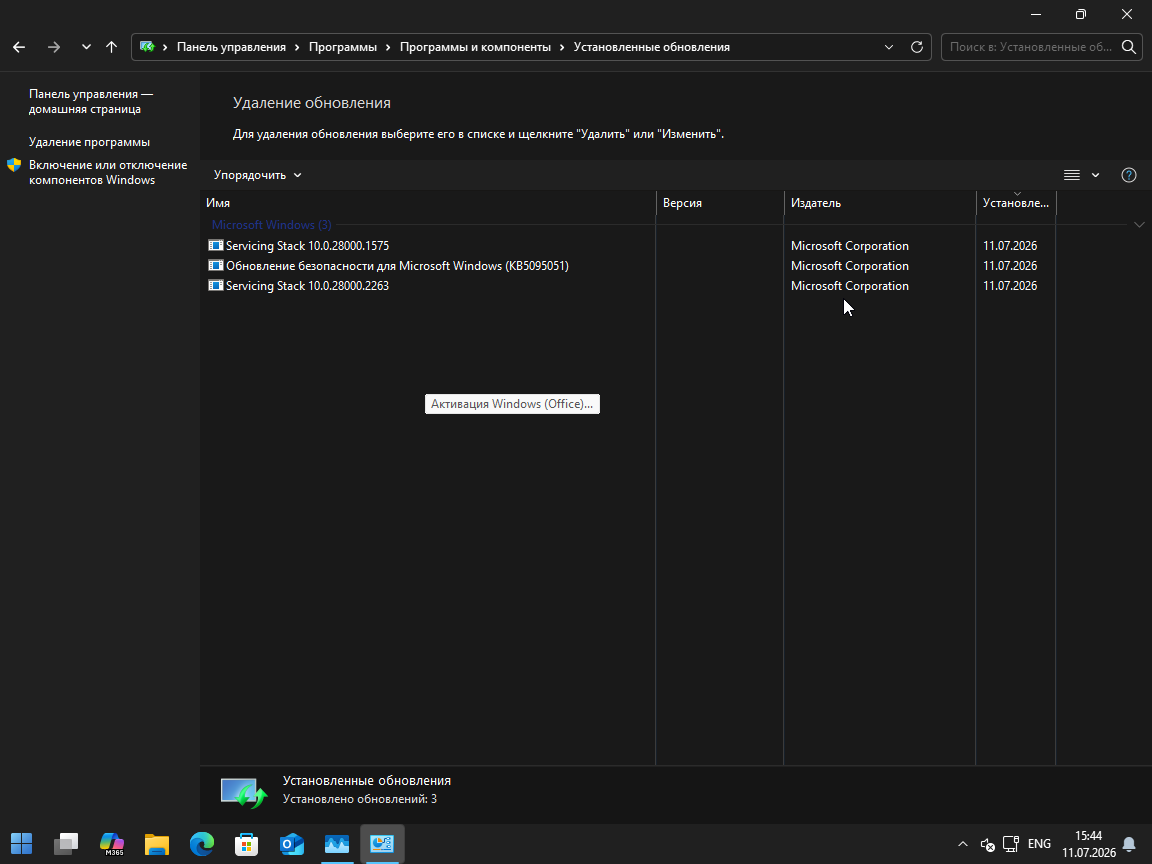Open Help with the question mark icon
This screenshot has width=1152, height=864.
[x=1128, y=175]
